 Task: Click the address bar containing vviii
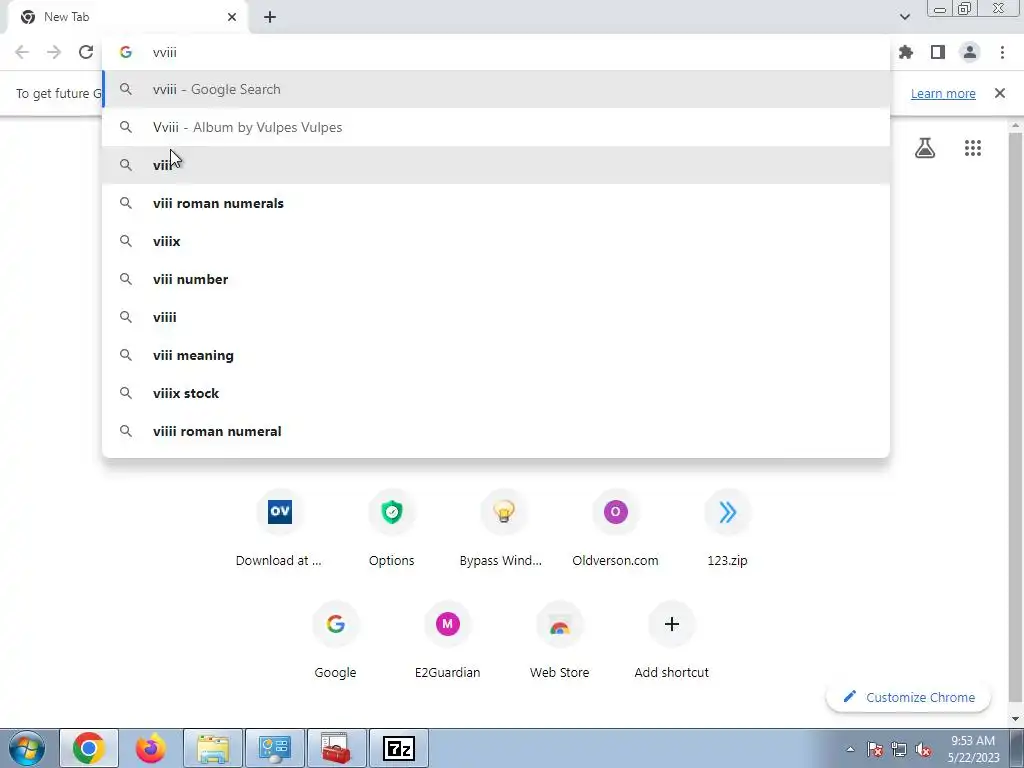(496, 52)
